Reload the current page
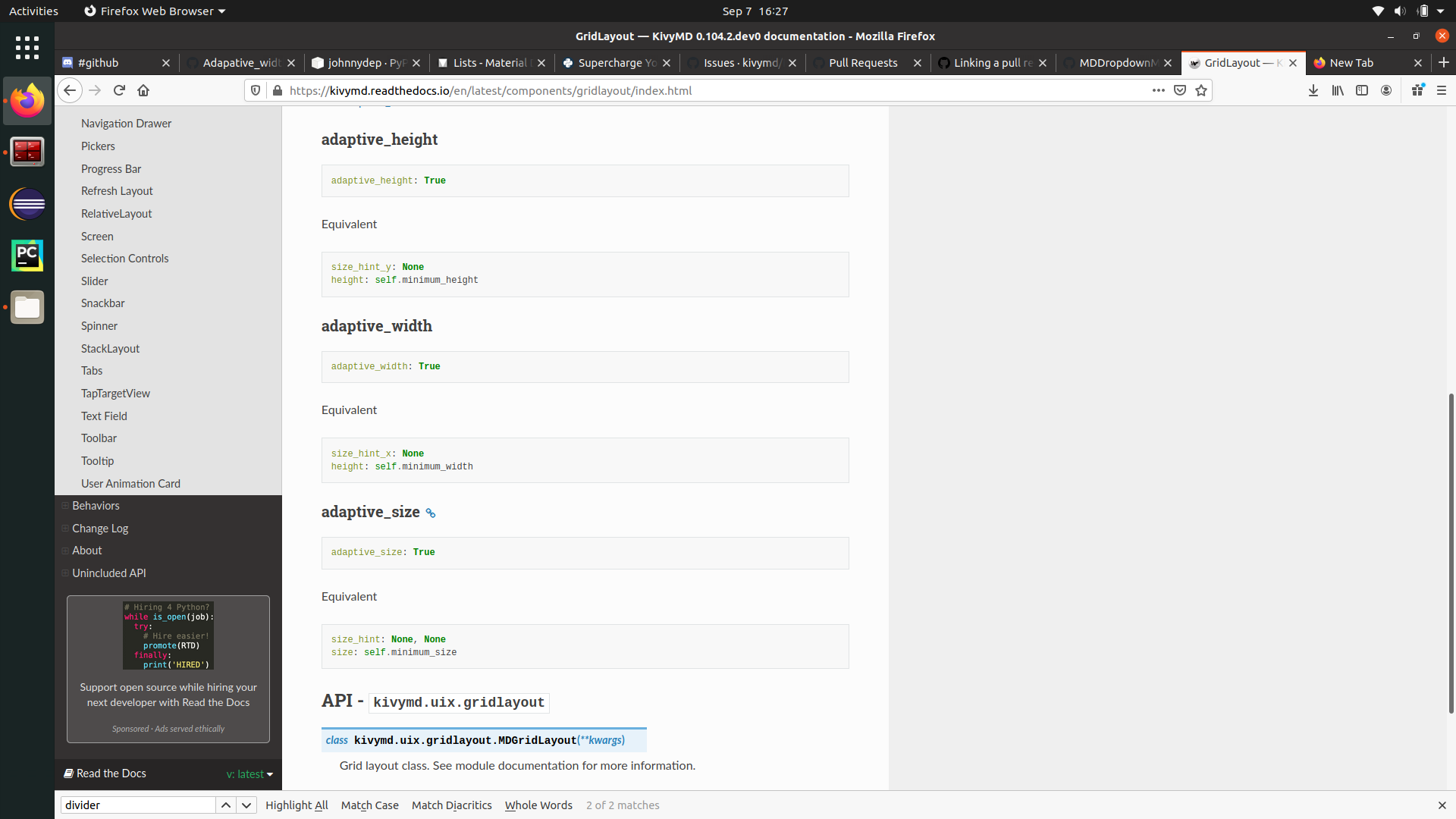This screenshot has width=1456, height=819. click(119, 90)
